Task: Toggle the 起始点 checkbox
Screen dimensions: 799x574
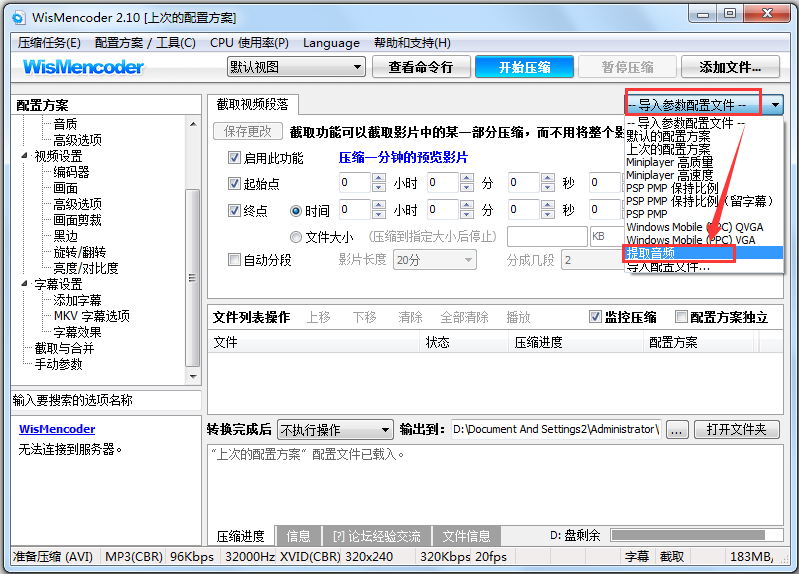Action: (234, 184)
